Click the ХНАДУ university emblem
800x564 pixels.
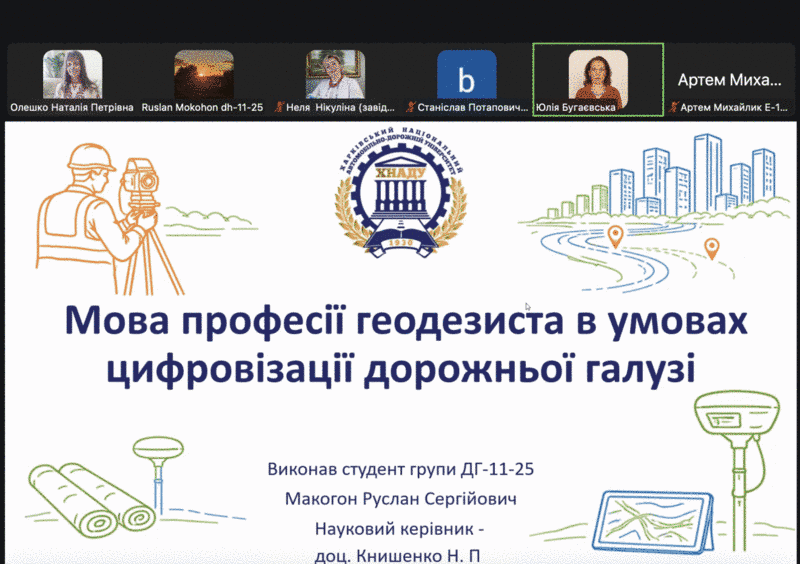(400, 197)
